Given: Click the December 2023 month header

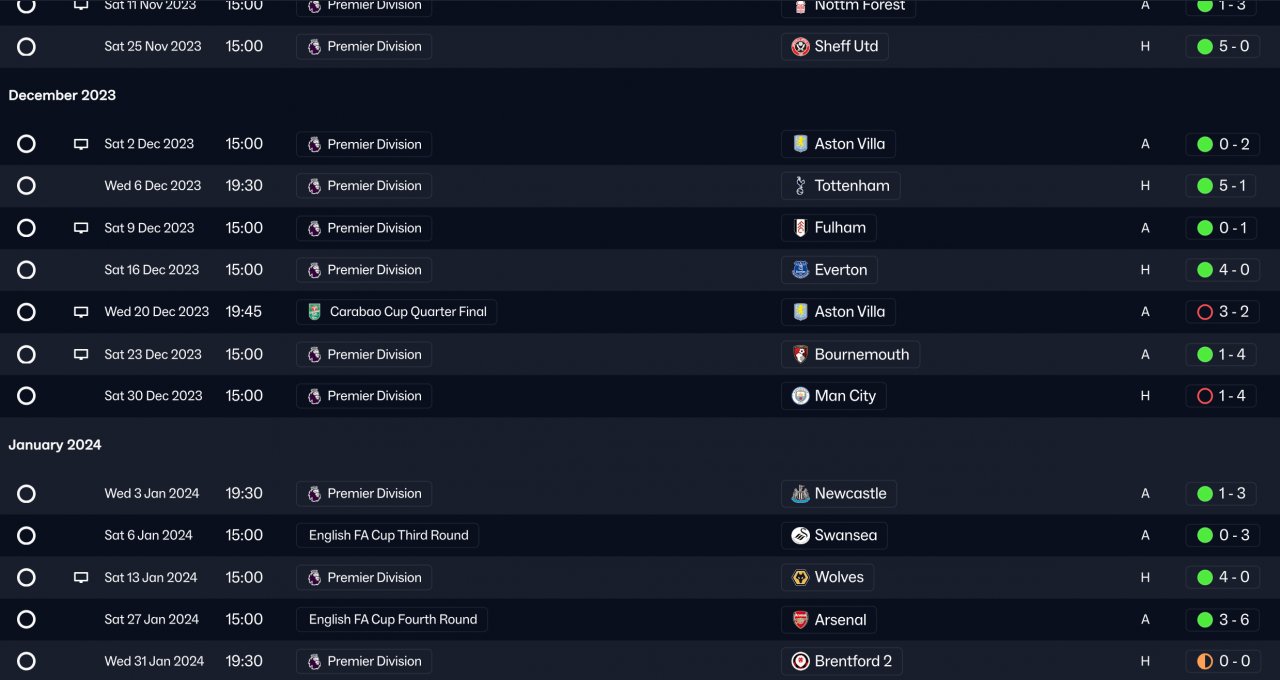Looking at the screenshot, I should coord(62,95).
